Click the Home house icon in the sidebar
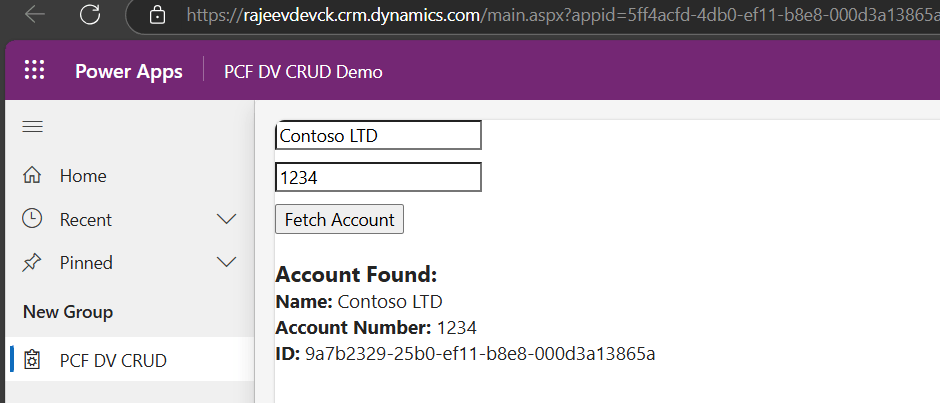Screen dimensions: 940x403 (33, 176)
